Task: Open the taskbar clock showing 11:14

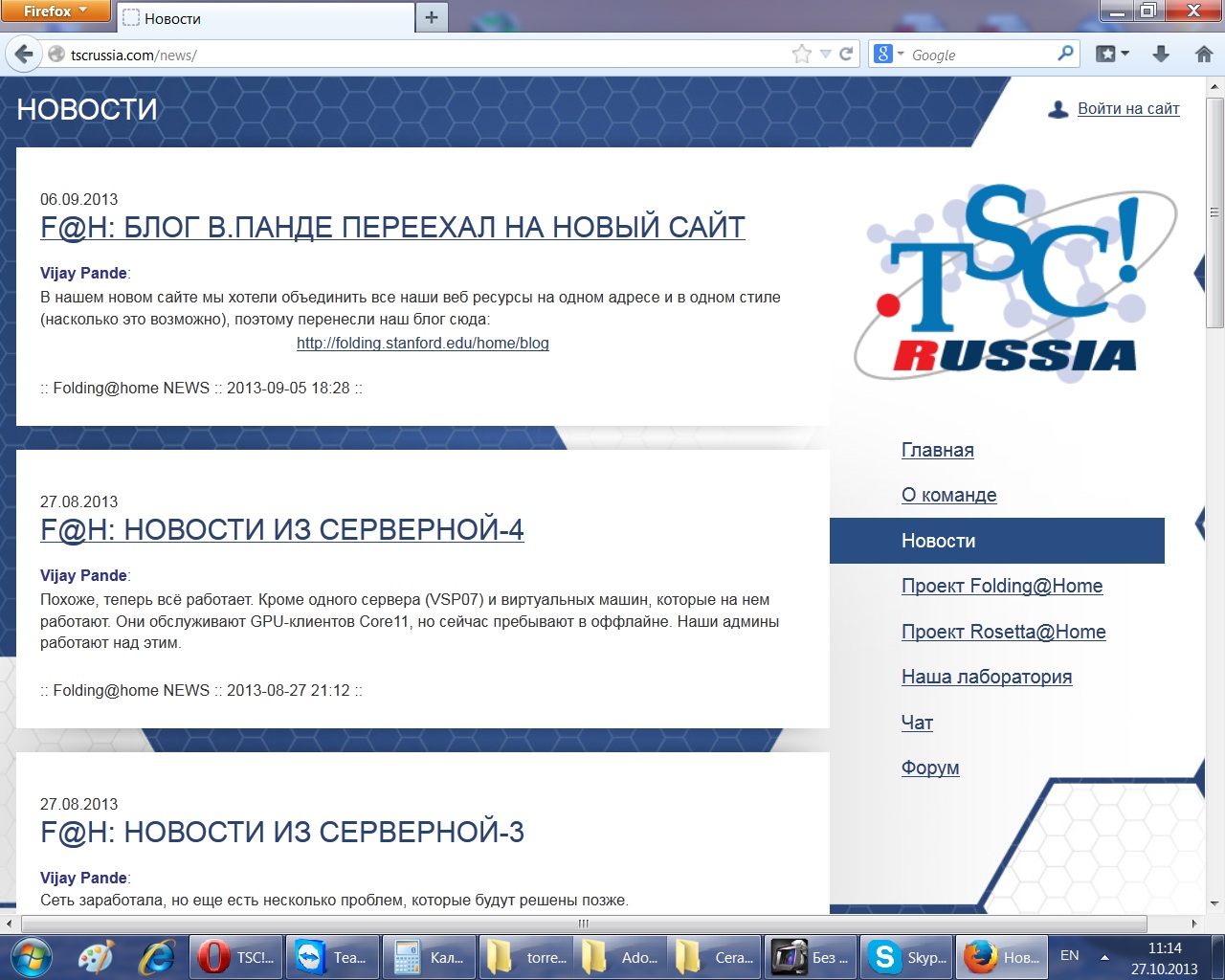Action: click(x=1164, y=958)
